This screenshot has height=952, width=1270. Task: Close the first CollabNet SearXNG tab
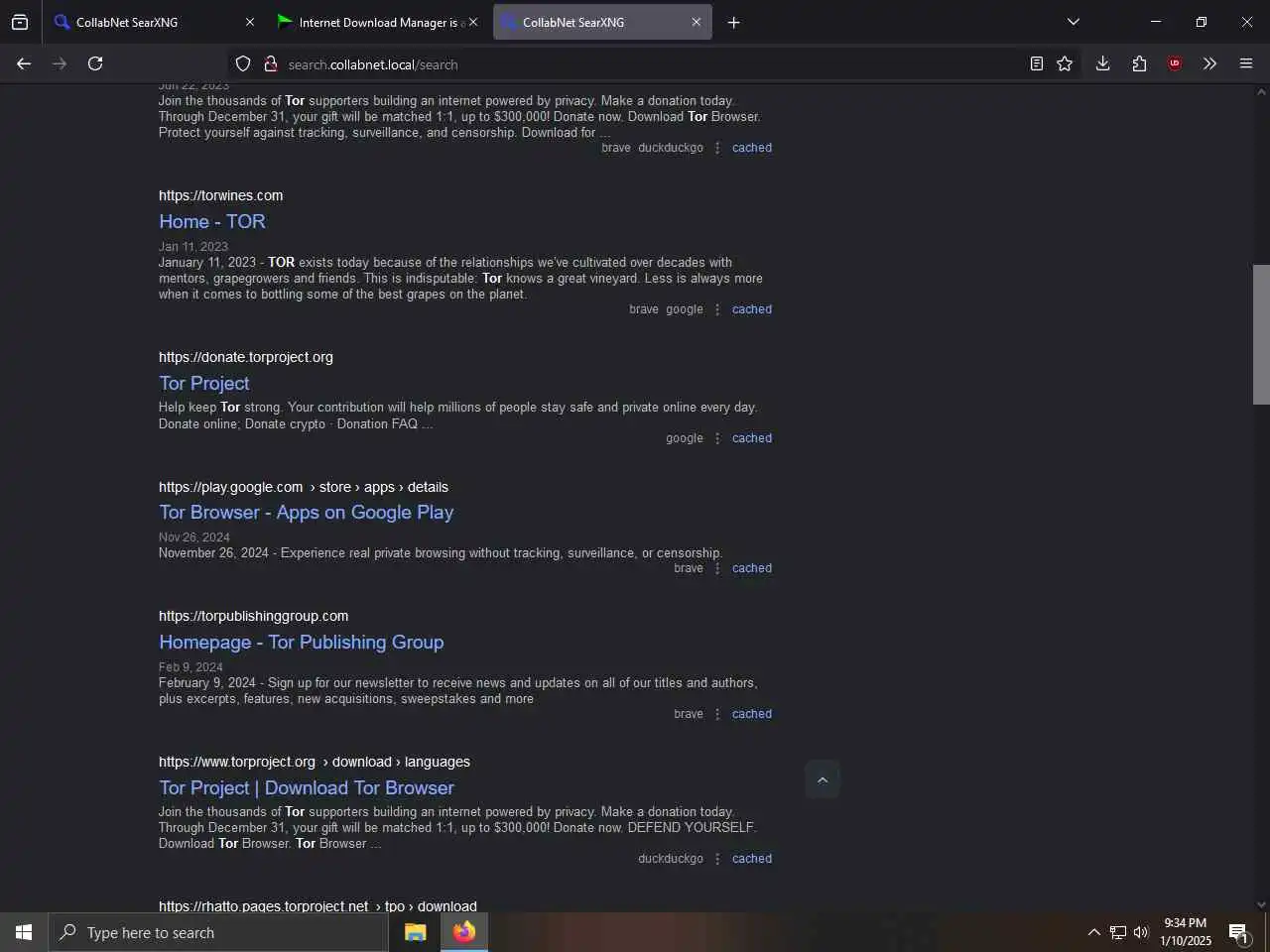(250, 22)
